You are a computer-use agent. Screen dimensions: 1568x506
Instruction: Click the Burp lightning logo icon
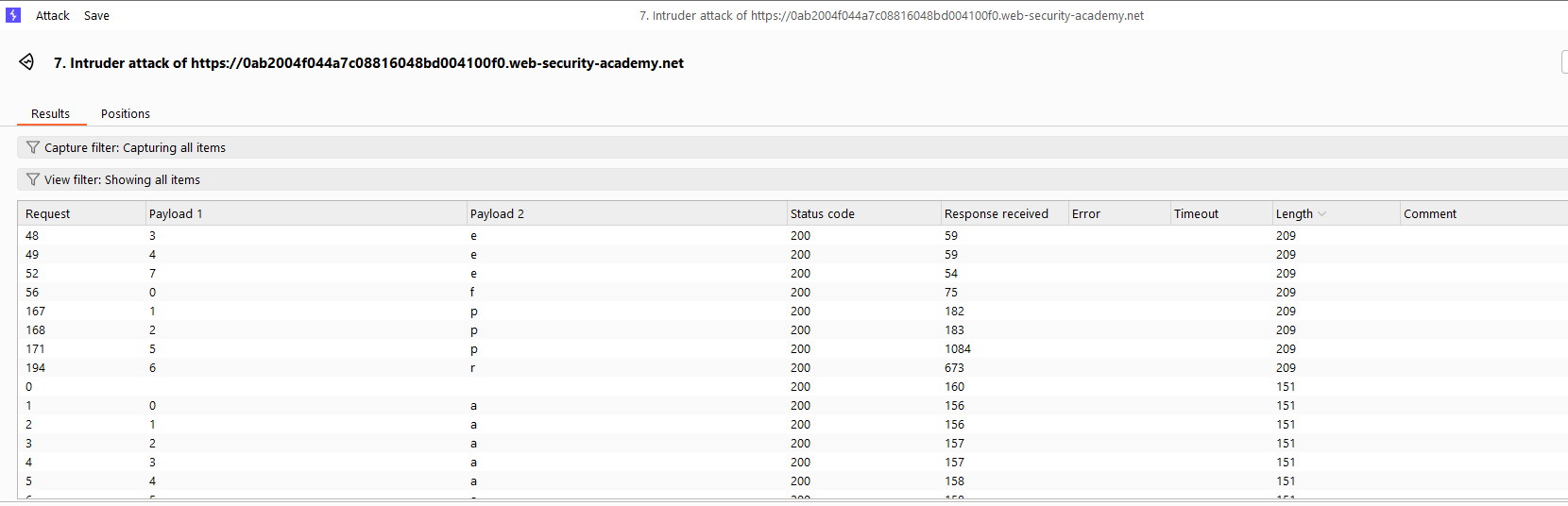(x=13, y=15)
